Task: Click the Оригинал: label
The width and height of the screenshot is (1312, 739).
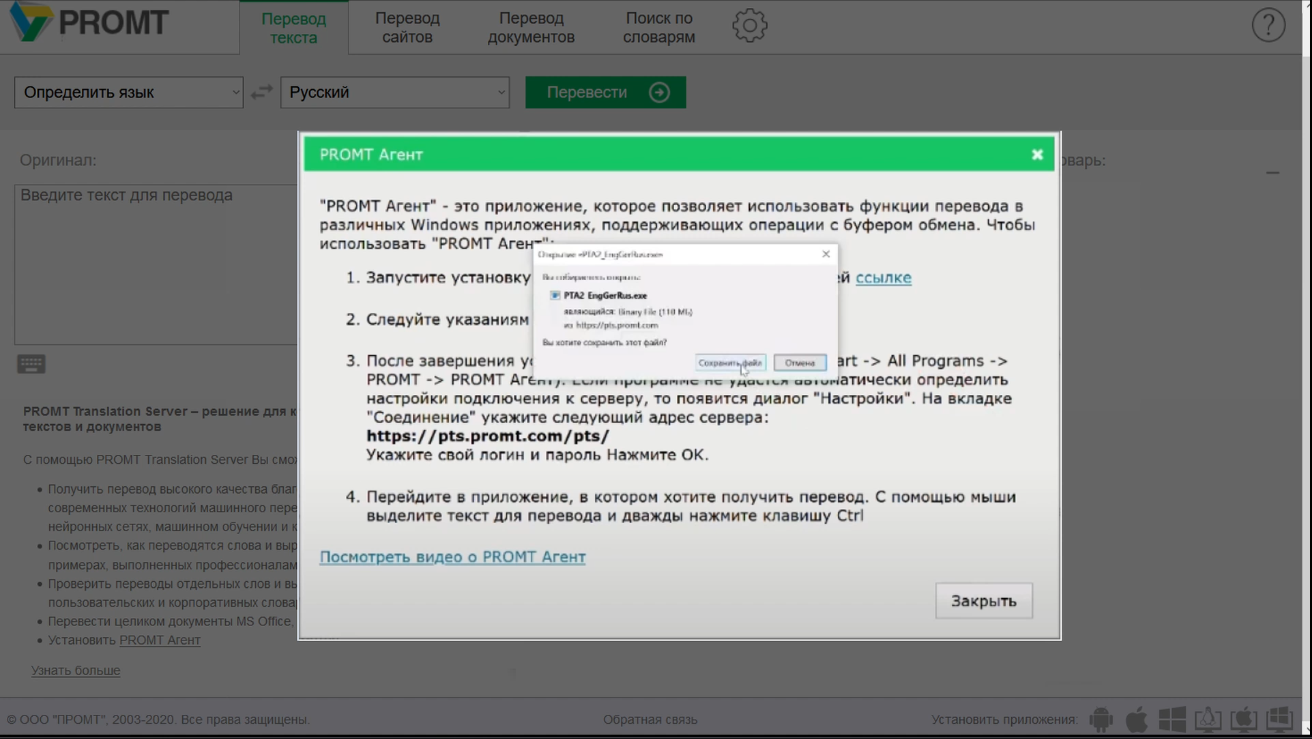Action: (x=58, y=160)
